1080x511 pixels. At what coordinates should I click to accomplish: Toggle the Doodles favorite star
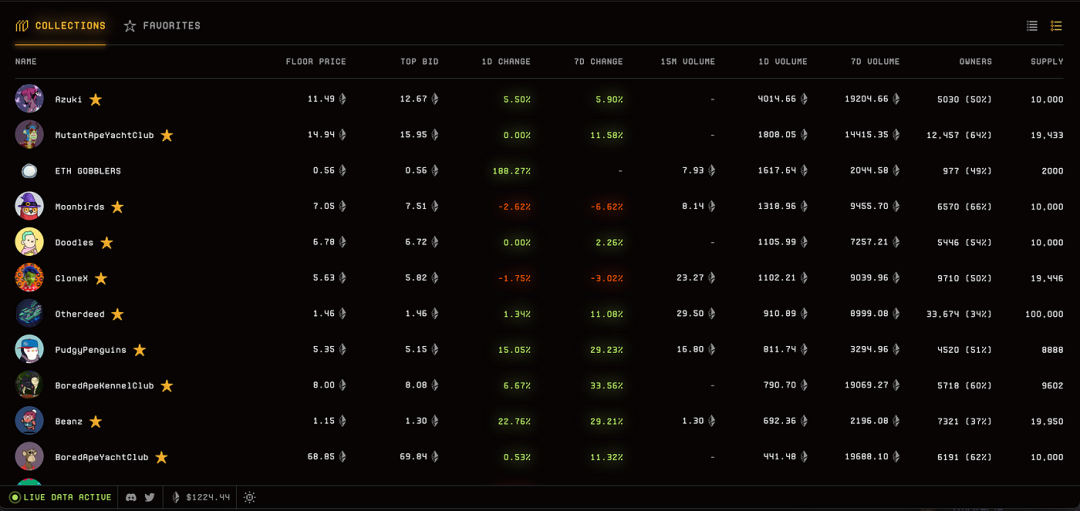(x=107, y=242)
